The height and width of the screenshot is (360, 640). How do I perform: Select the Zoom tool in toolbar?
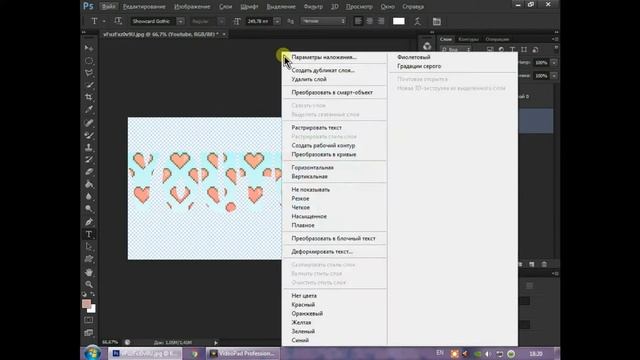coord(89,284)
